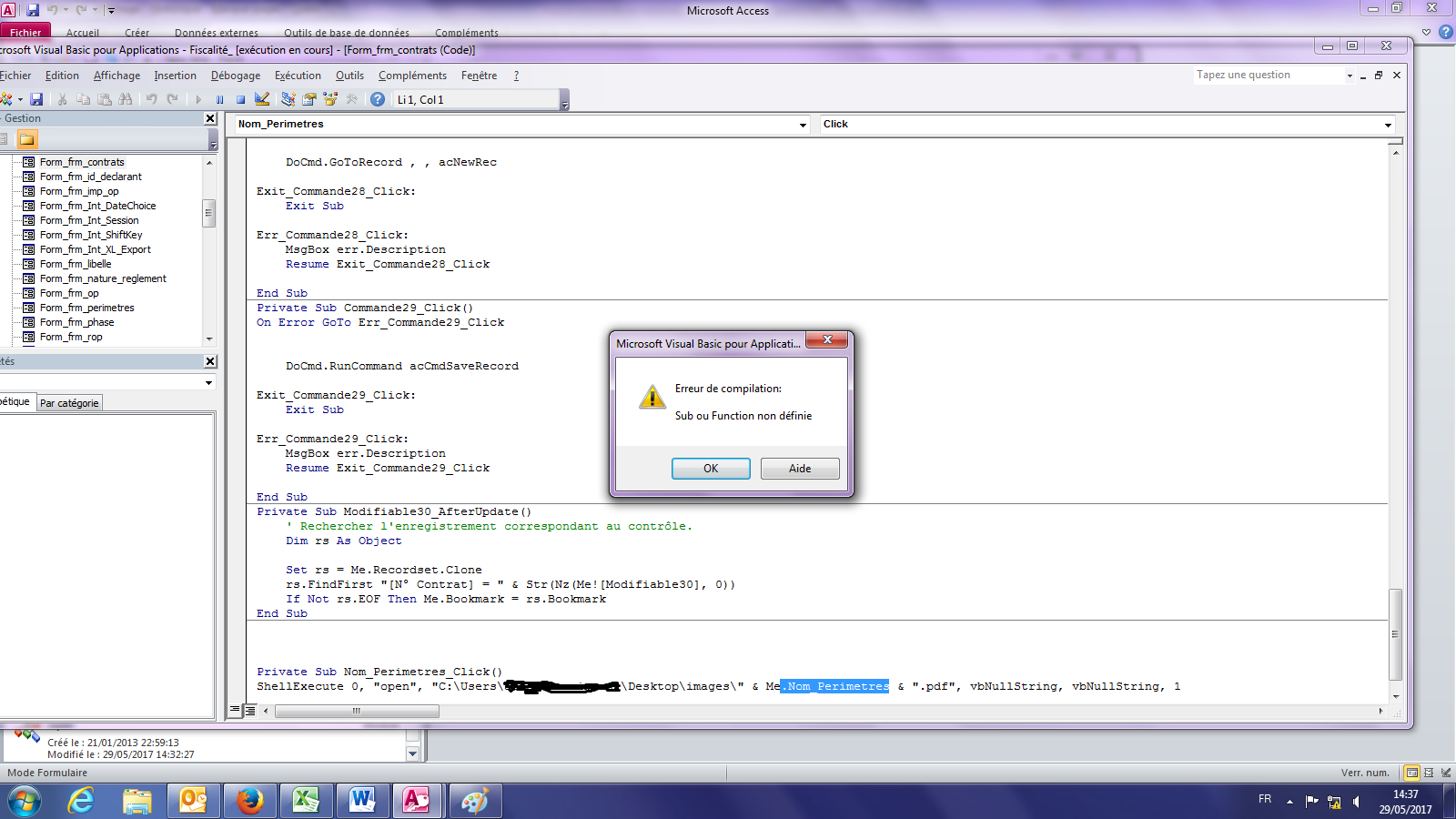Click the Copy toolbar icon
This screenshot has width=1456, height=819.
(84, 99)
